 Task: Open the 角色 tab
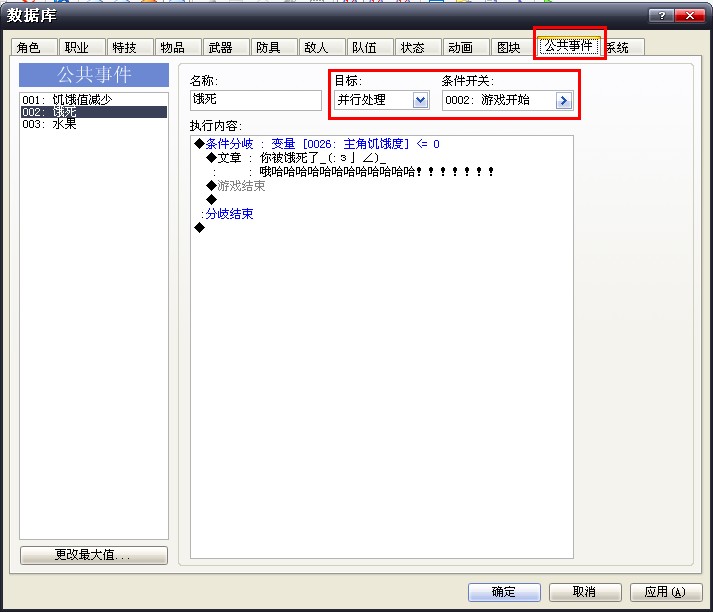click(x=34, y=47)
